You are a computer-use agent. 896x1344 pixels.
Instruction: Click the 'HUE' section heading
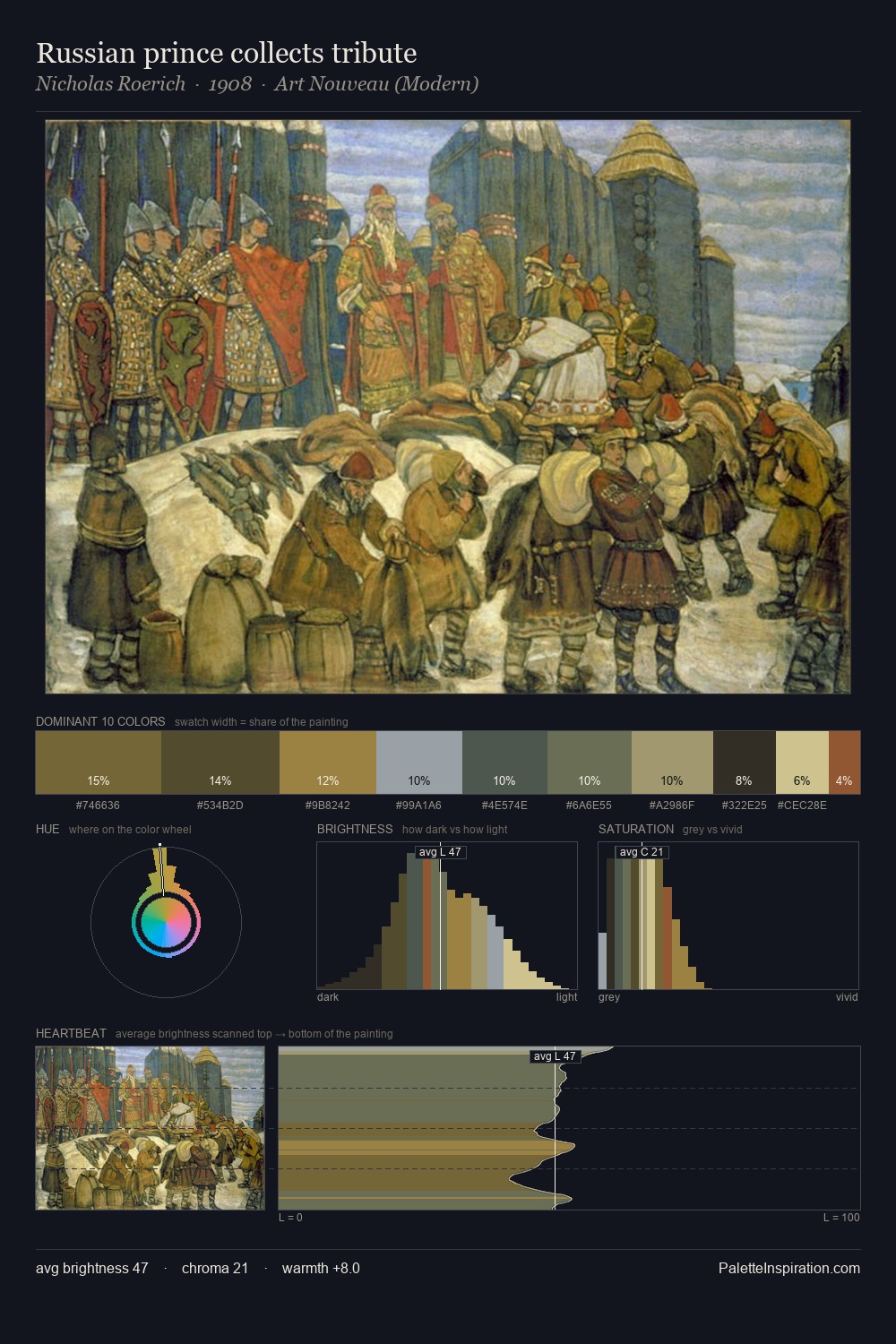(47, 829)
